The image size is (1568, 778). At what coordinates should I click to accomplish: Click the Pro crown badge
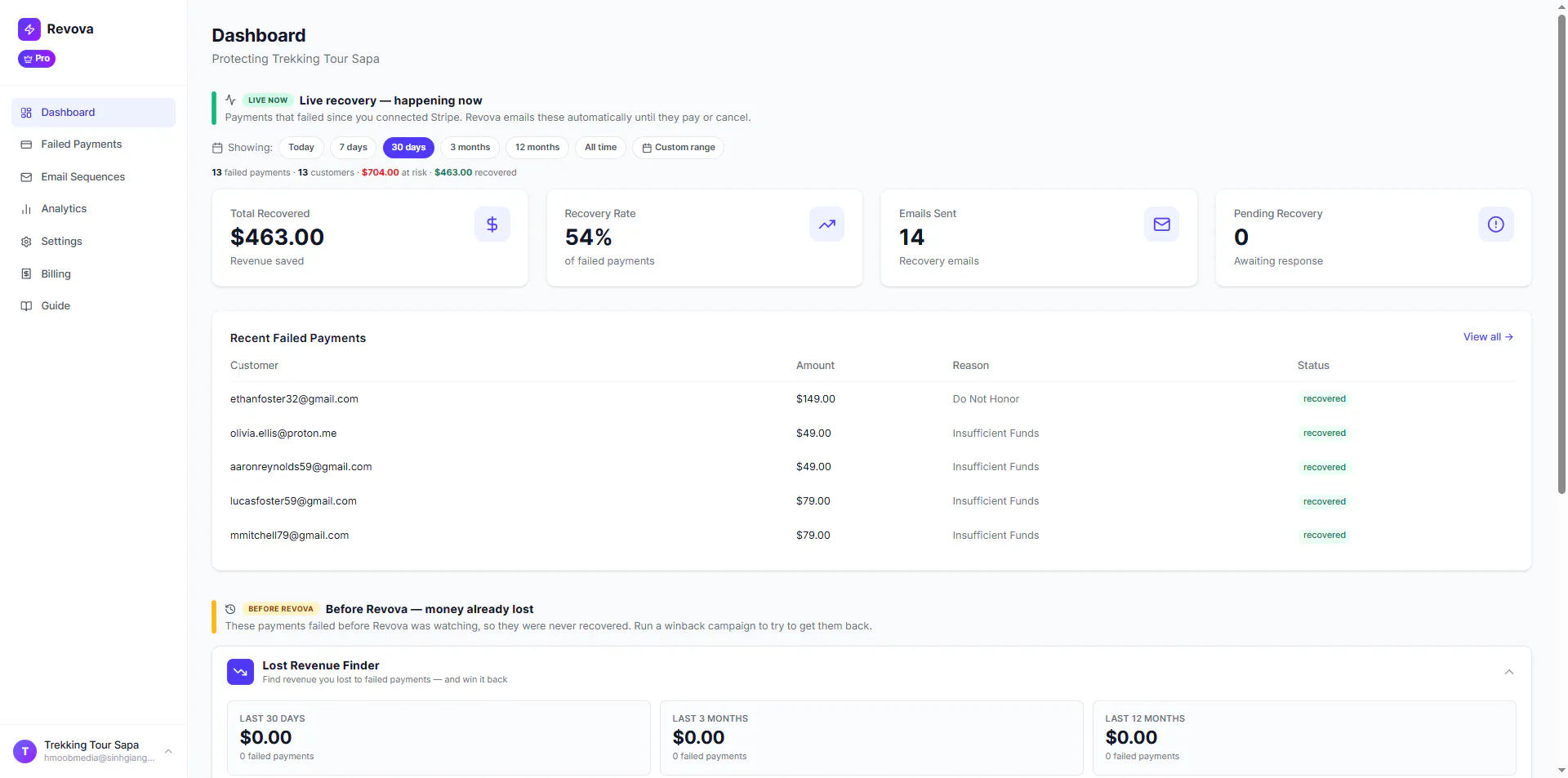37,59
